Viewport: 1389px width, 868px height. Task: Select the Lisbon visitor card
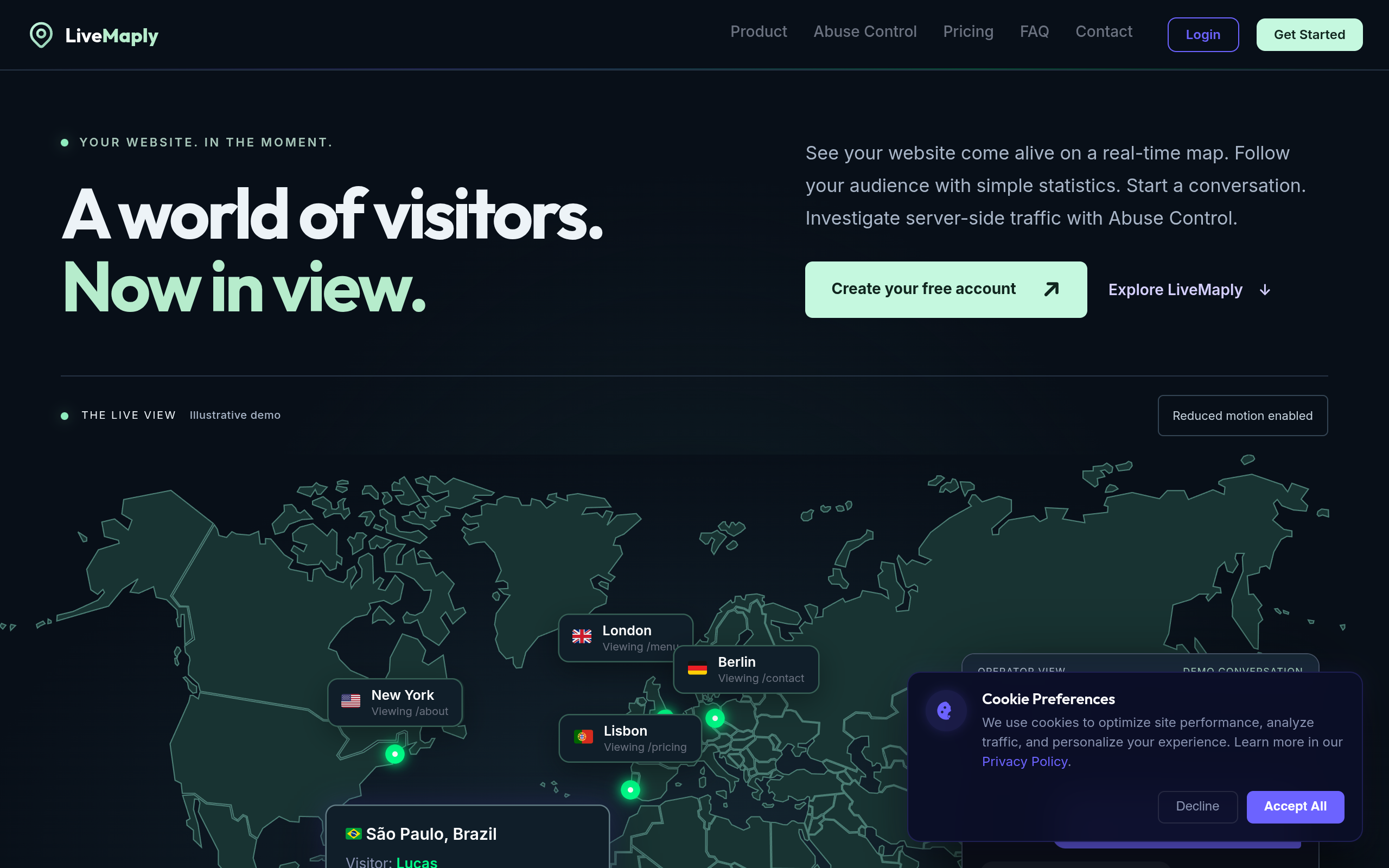click(x=629, y=738)
